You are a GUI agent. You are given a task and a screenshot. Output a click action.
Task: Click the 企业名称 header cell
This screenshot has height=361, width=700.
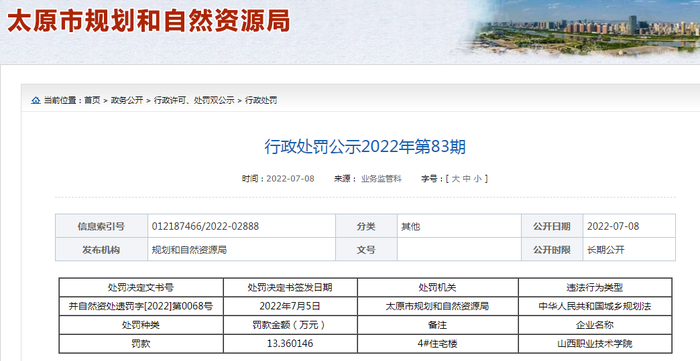(595, 325)
